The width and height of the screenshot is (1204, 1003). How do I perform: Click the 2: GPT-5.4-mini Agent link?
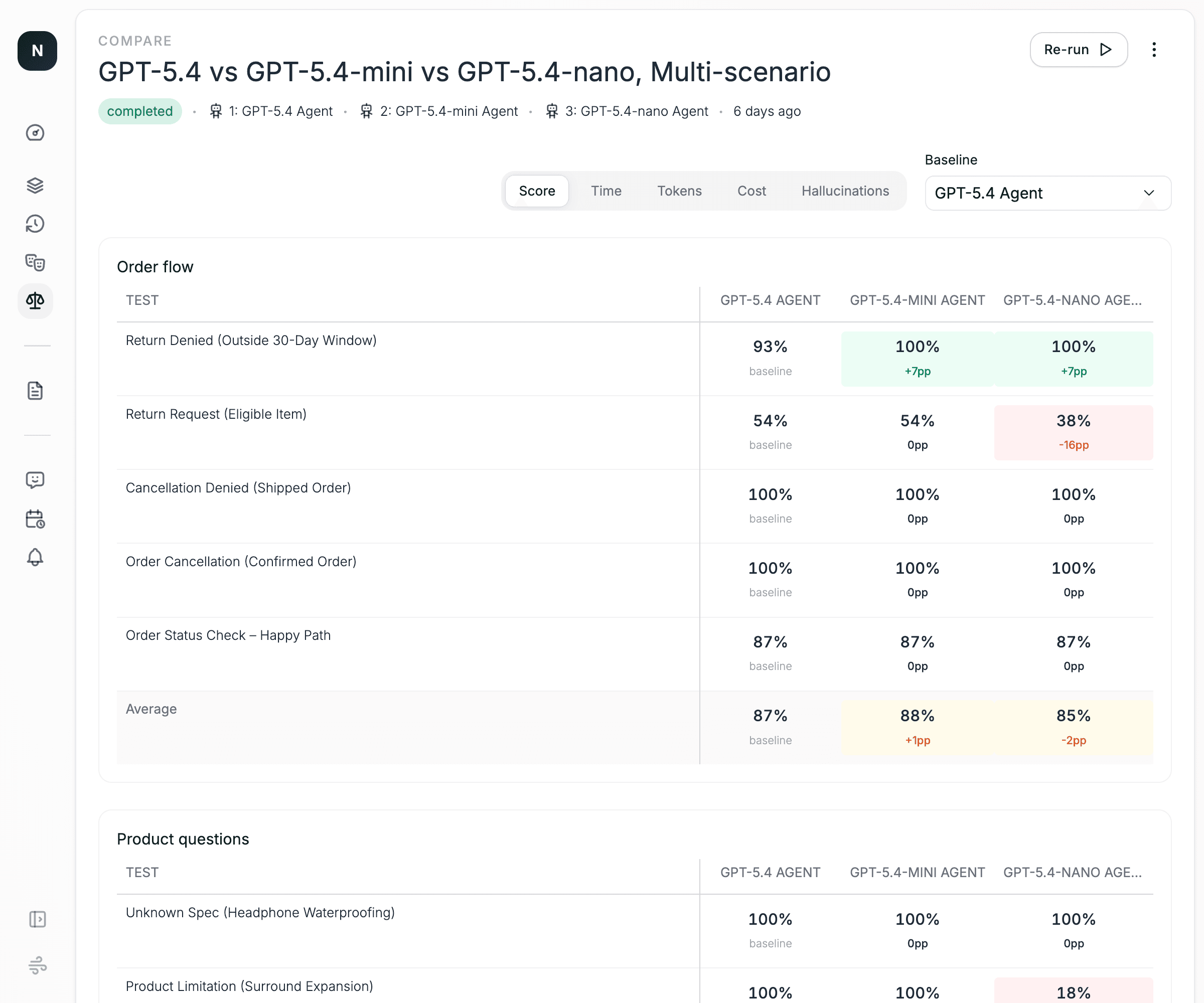click(448, 111)
